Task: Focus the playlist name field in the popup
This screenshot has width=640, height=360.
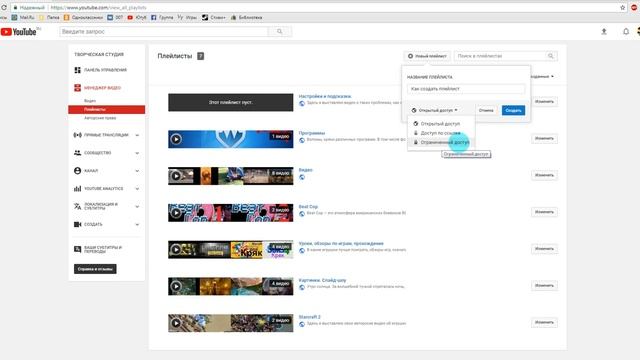Action: pos(466,89)
